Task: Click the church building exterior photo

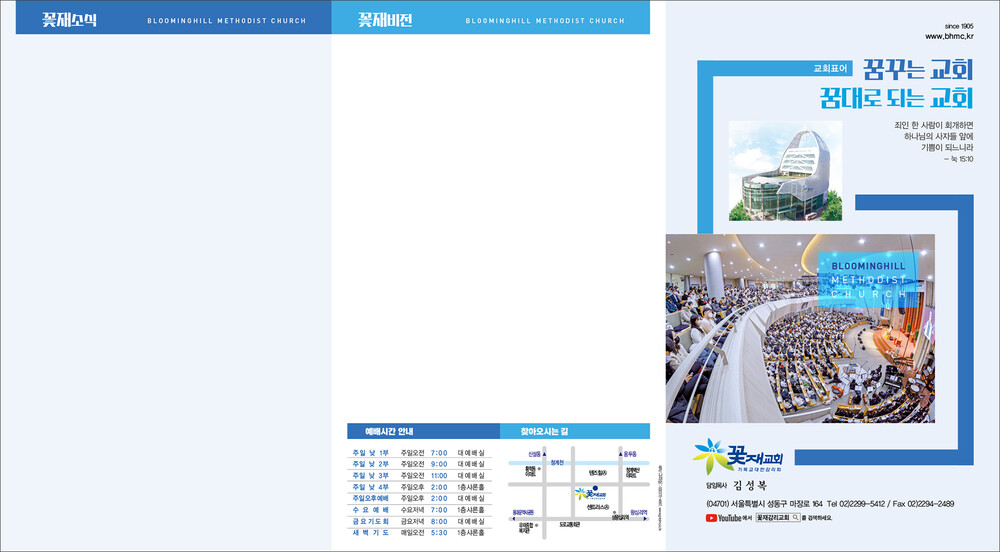Action: [784, 171]
